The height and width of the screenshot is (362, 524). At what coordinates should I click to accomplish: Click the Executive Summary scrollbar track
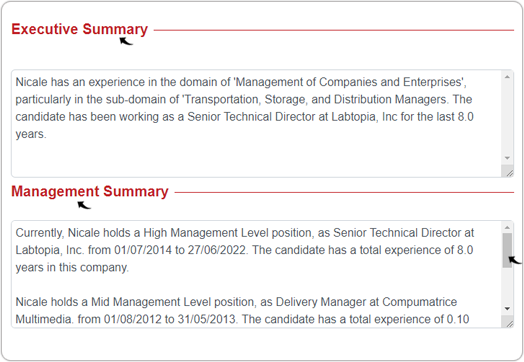pos(507,118)
